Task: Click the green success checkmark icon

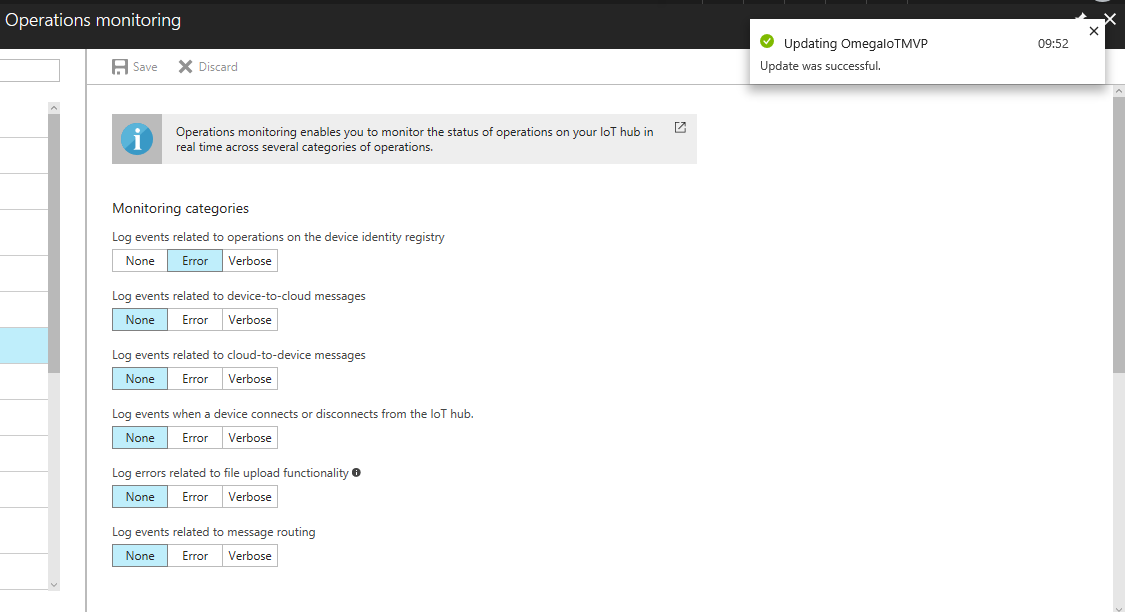Action: click(767, 42)
